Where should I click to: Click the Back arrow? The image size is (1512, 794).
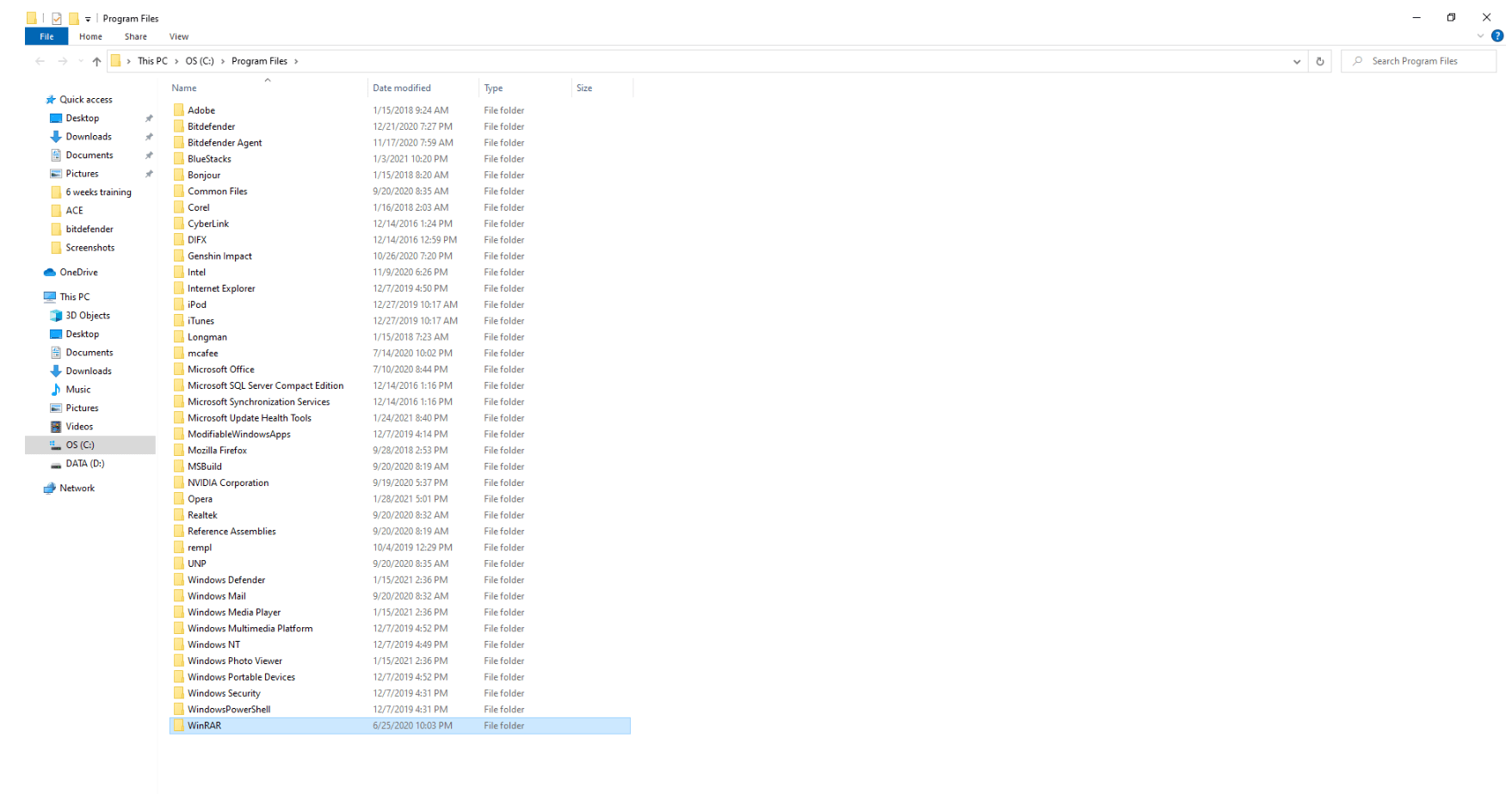pos(40,61)
